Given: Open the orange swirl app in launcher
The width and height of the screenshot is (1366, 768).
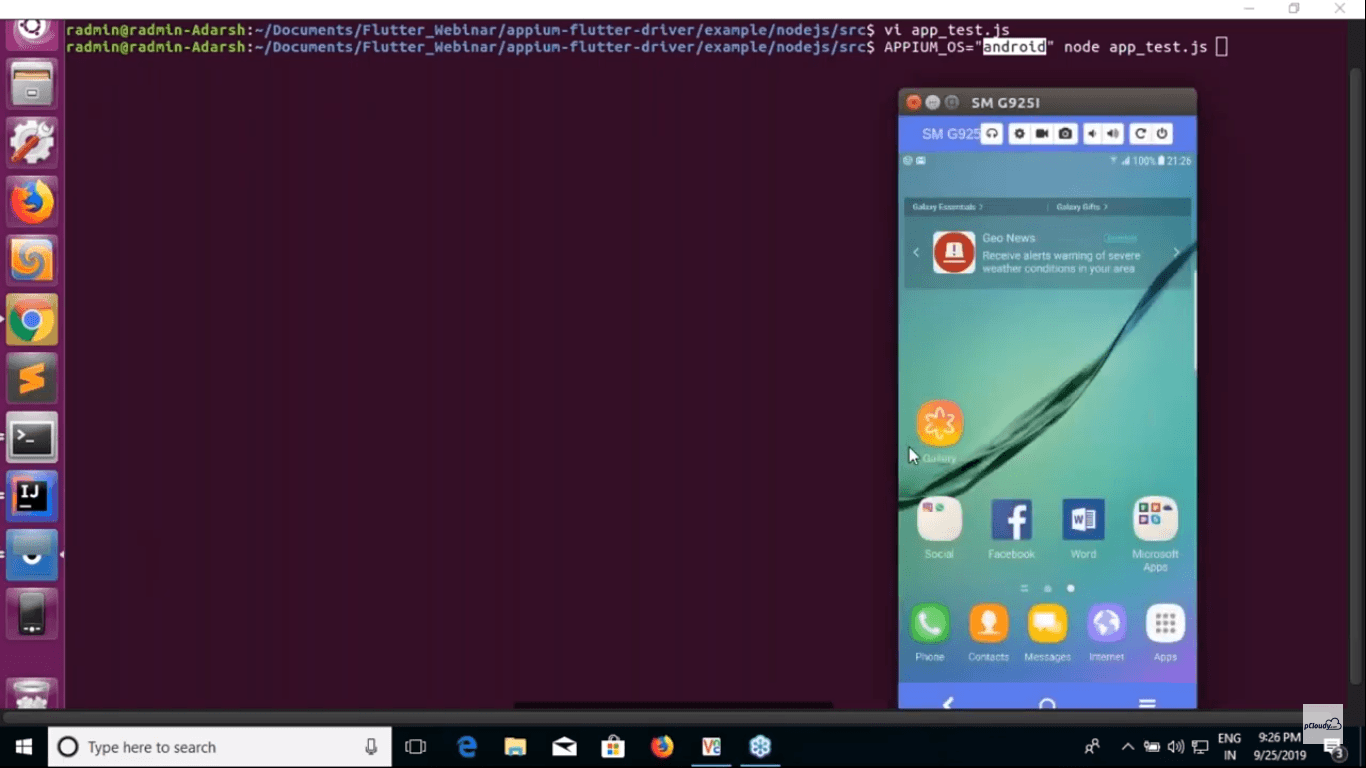Looking at the screenshot, I should [x=32, y=262].
